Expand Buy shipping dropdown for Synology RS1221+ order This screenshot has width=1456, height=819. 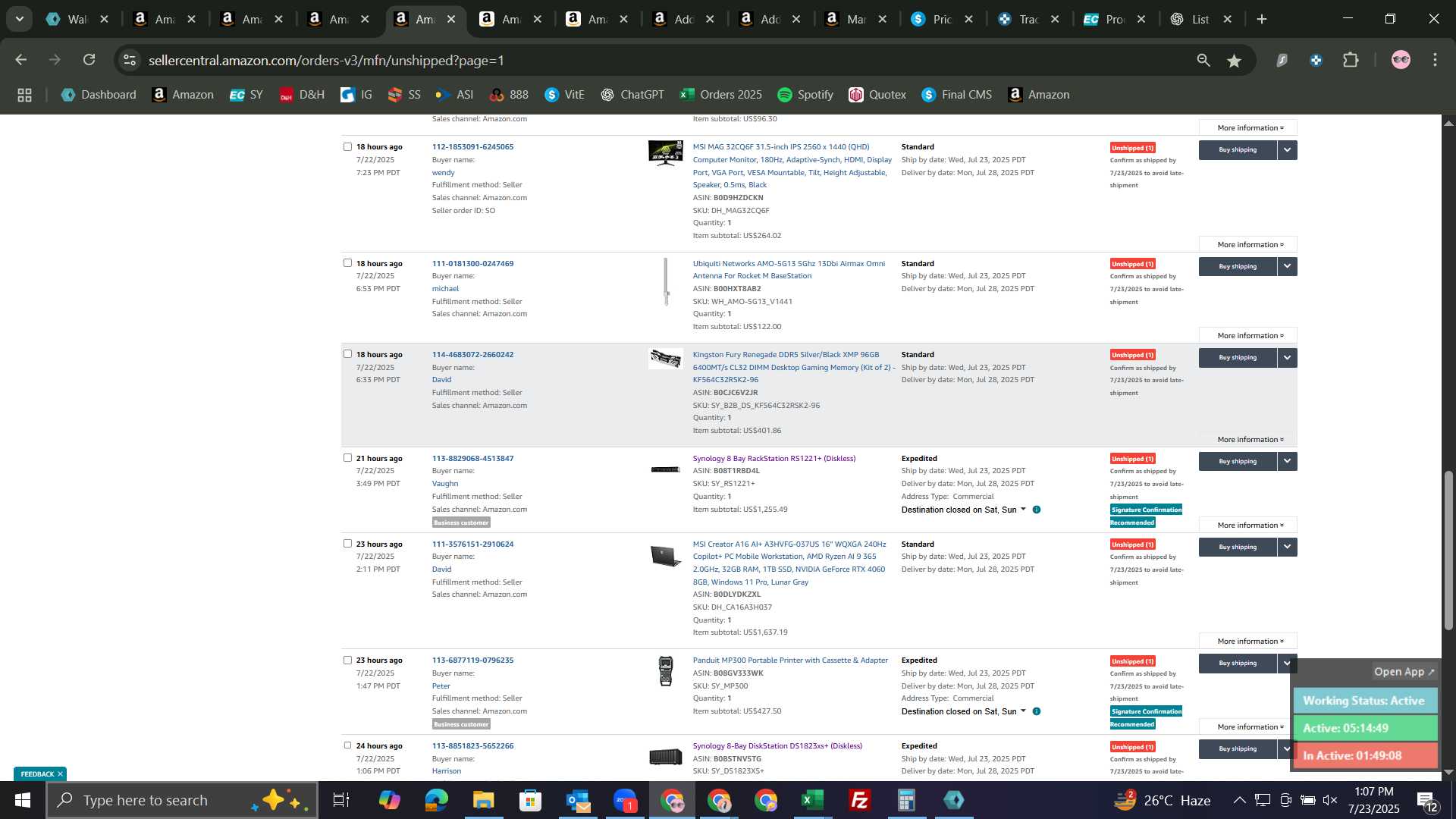pyautogui.click(x=1287, y=462)
